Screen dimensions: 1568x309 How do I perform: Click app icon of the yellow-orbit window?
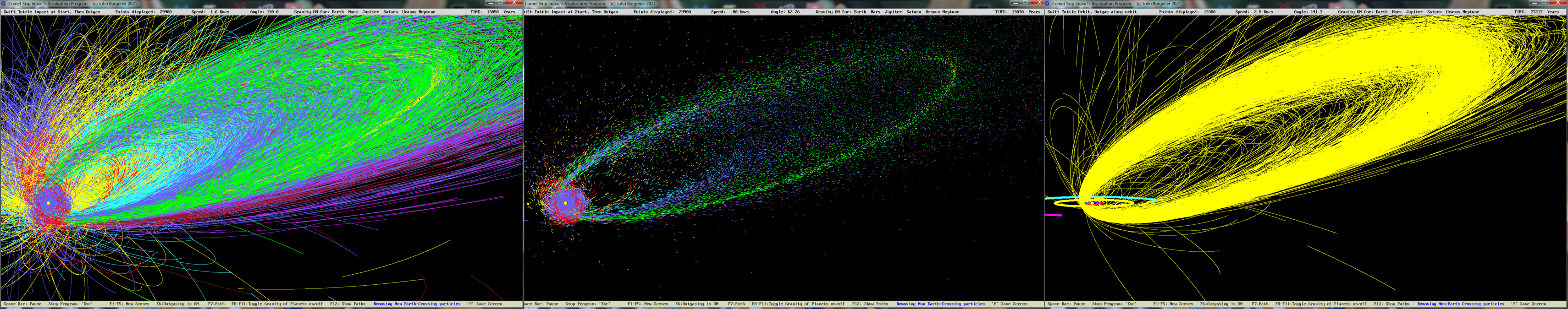(x=1048, y=4)
